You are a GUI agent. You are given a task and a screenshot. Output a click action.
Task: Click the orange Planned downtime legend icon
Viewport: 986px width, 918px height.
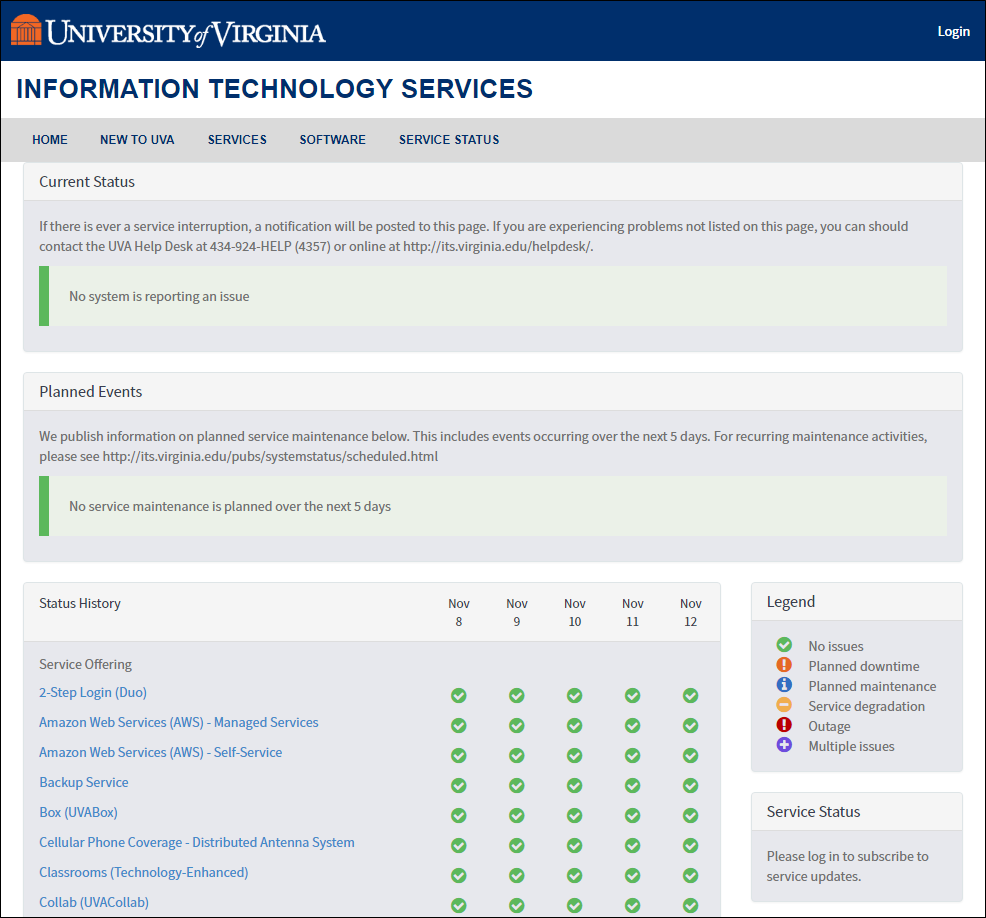(x=784, y=666)
